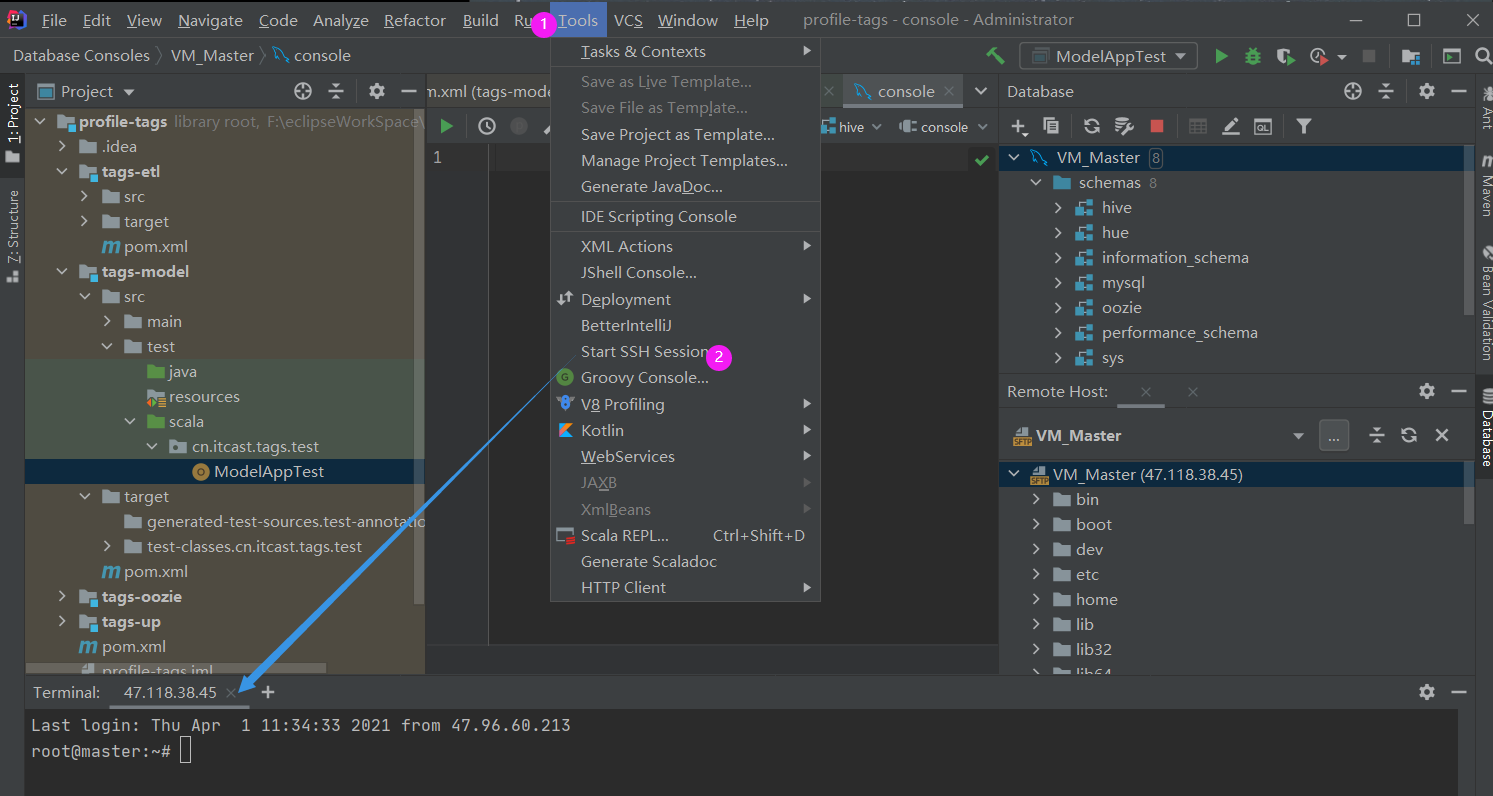Start debugging with the green bug icon
1493x796 pixels.
pos(1253,57)
